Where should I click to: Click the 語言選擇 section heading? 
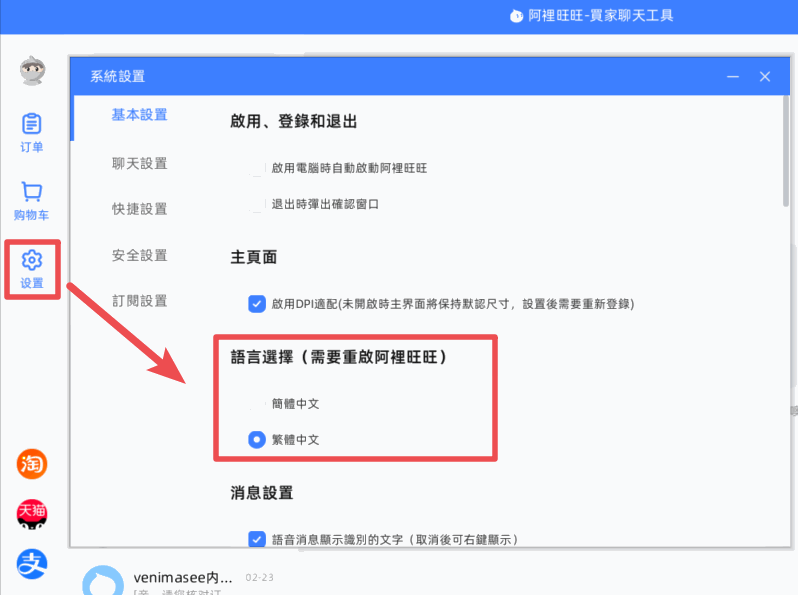point(339,357)
